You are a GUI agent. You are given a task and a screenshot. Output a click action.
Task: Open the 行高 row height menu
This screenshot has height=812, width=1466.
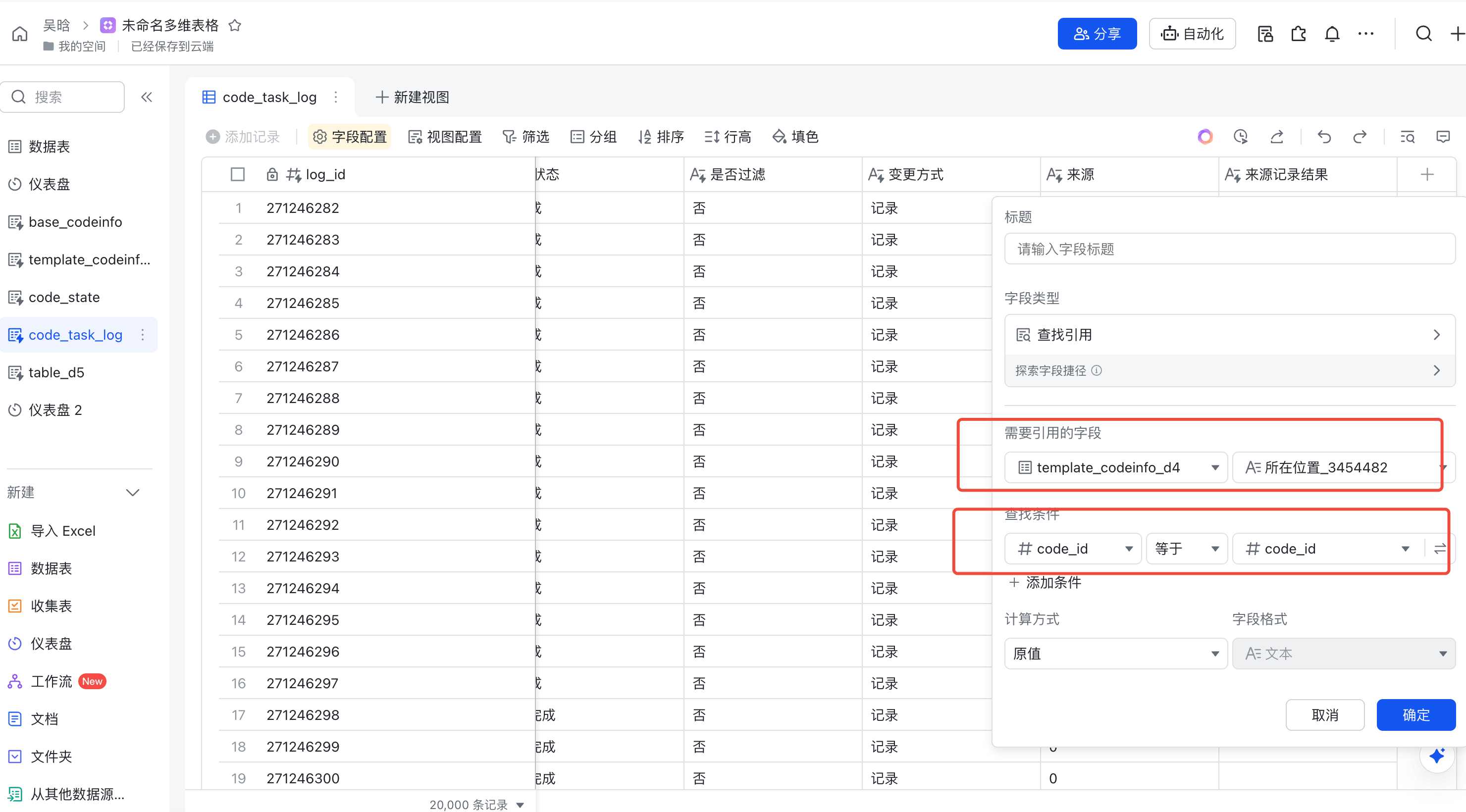coord(728,137)
